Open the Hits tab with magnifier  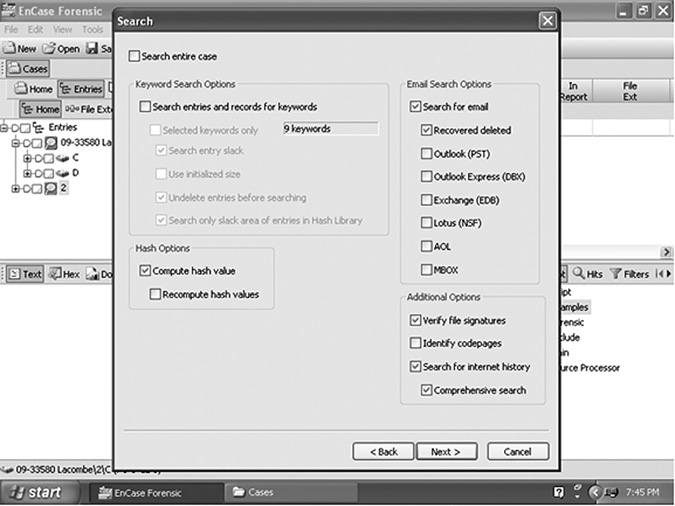tap(588, 273)
